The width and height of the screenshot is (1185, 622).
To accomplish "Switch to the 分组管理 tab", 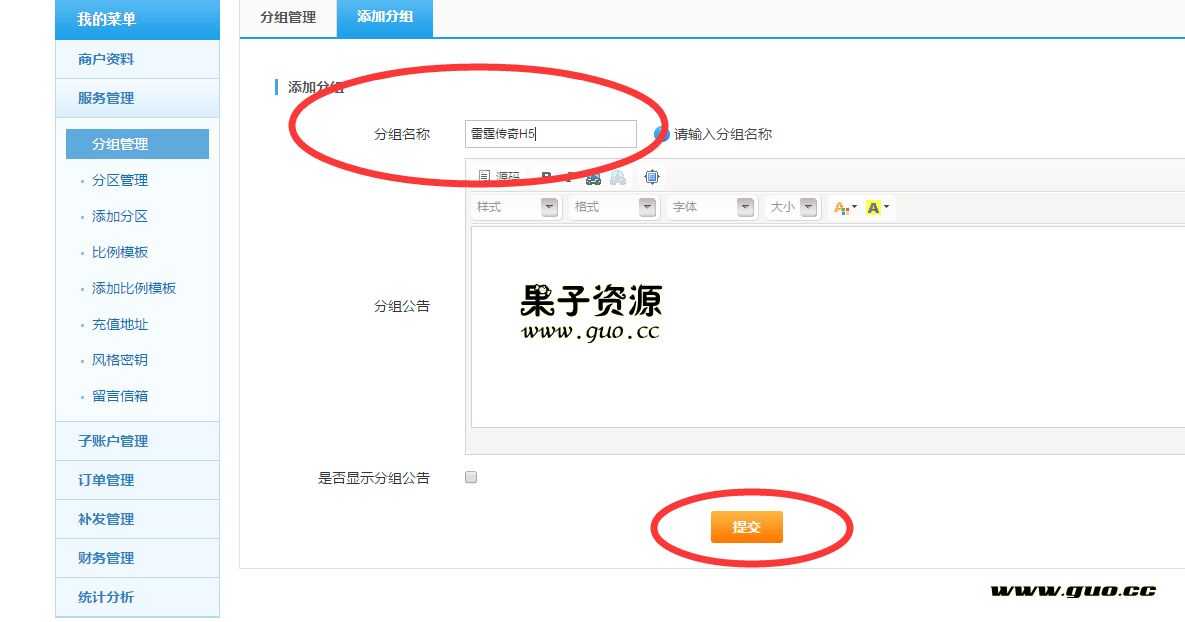I will click(288, 18).
